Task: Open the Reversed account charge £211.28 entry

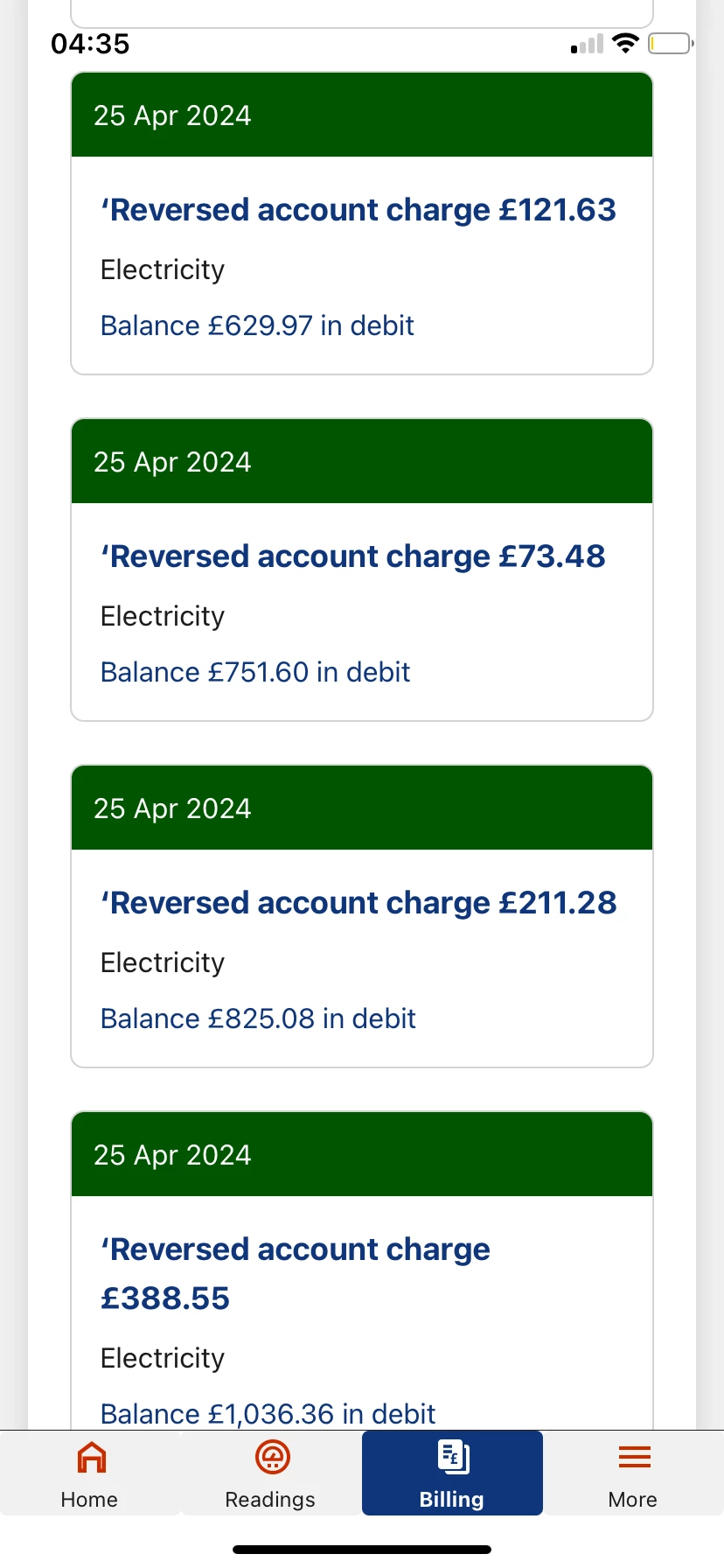Action: point(359,903)
